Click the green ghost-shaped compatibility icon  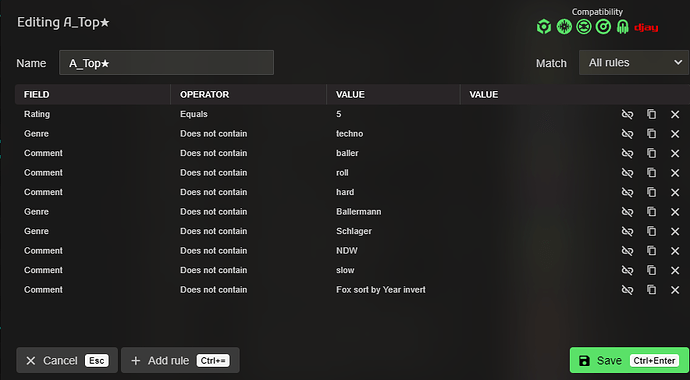pyautogui.click(x=622, y=27)
